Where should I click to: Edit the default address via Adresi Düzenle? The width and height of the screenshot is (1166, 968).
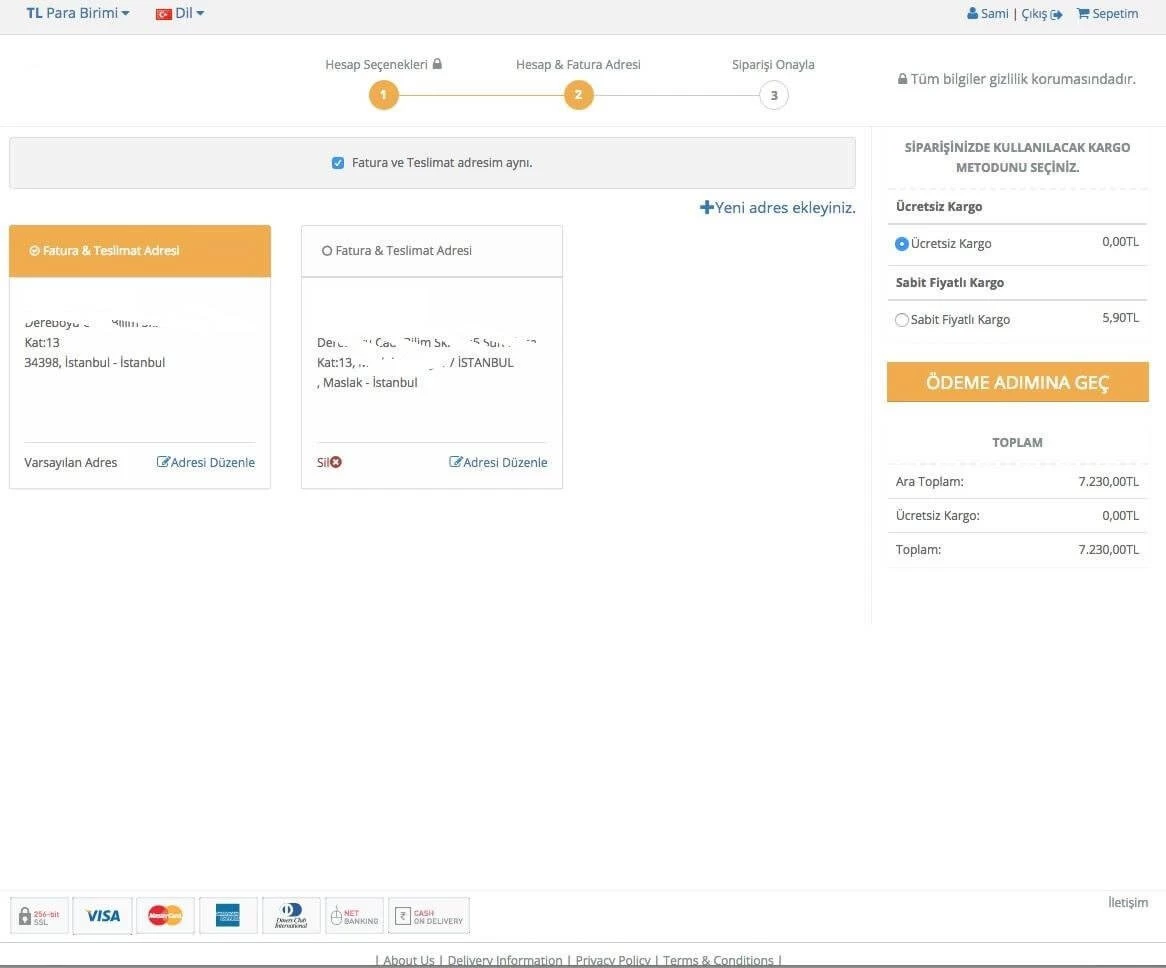[x=205, y=462]
